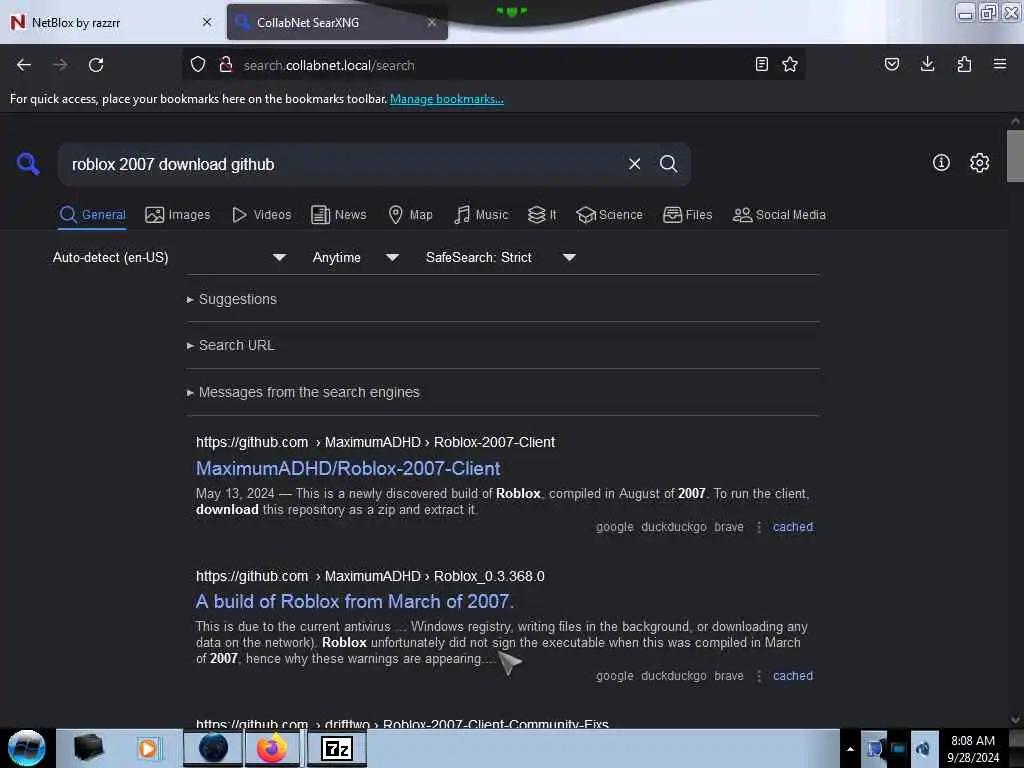Screen dimensions: 1024x768
Task: Switch to Map category
Action: (x=410, y=215)
